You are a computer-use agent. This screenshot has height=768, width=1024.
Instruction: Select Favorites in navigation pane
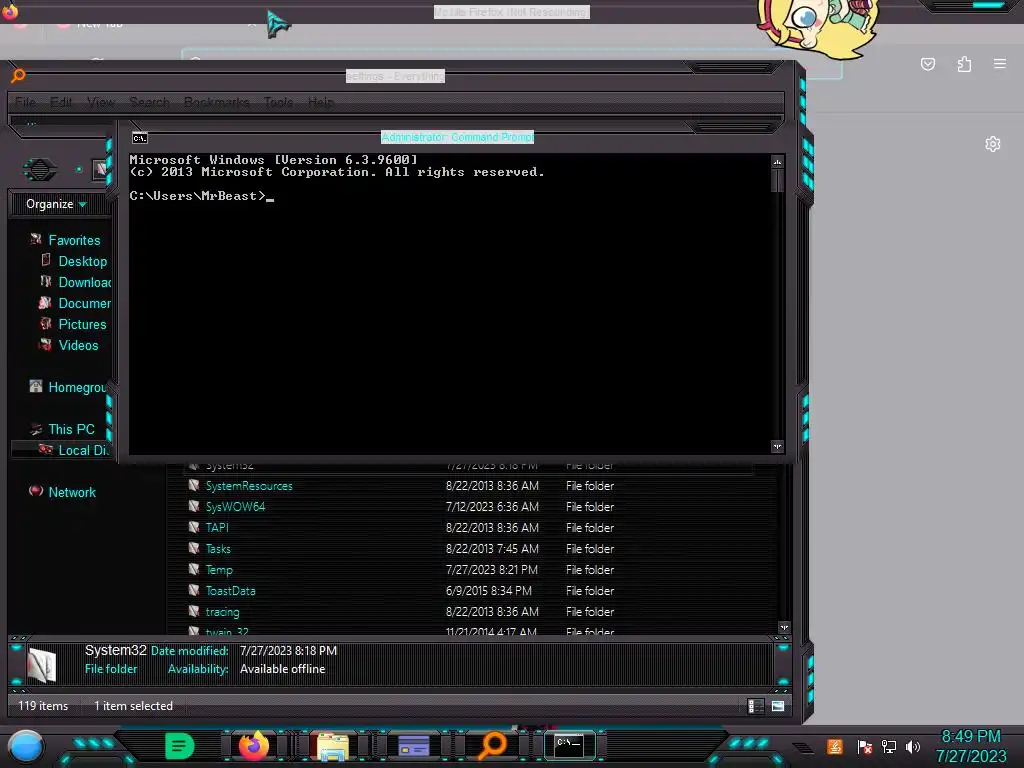(74, 240)
